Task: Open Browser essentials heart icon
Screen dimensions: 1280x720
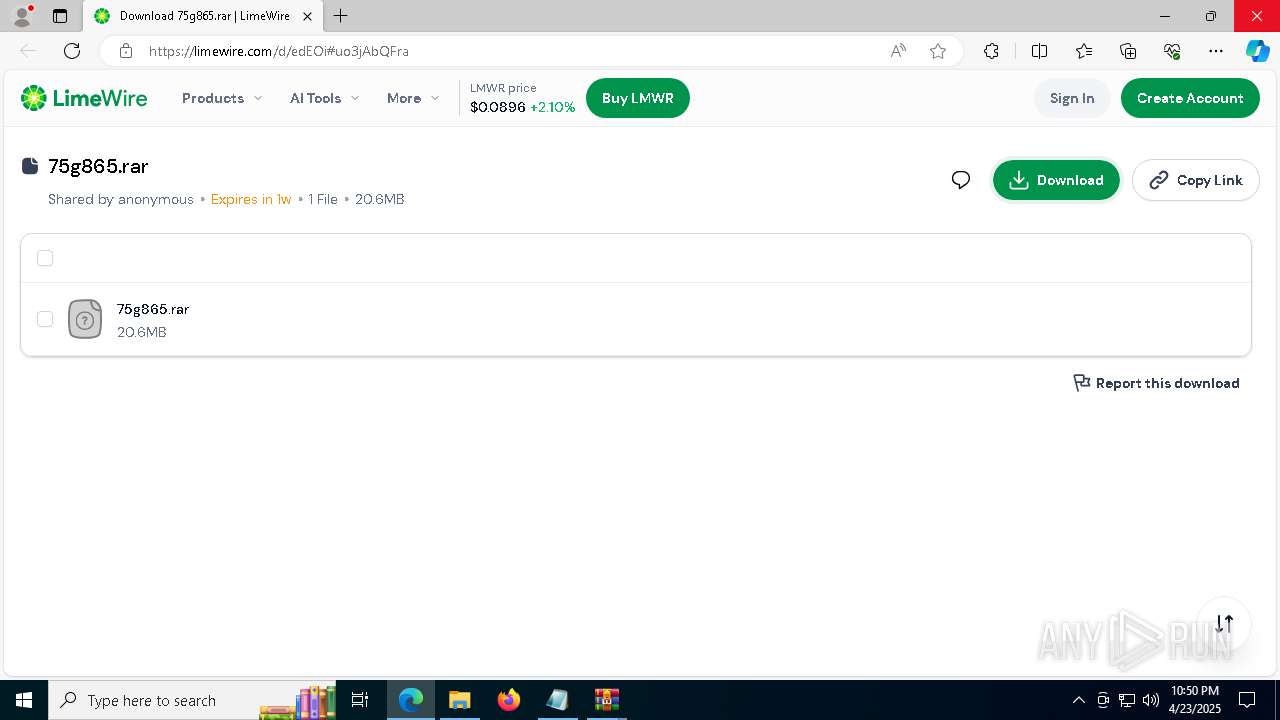Action: [x=1172, y=51]
